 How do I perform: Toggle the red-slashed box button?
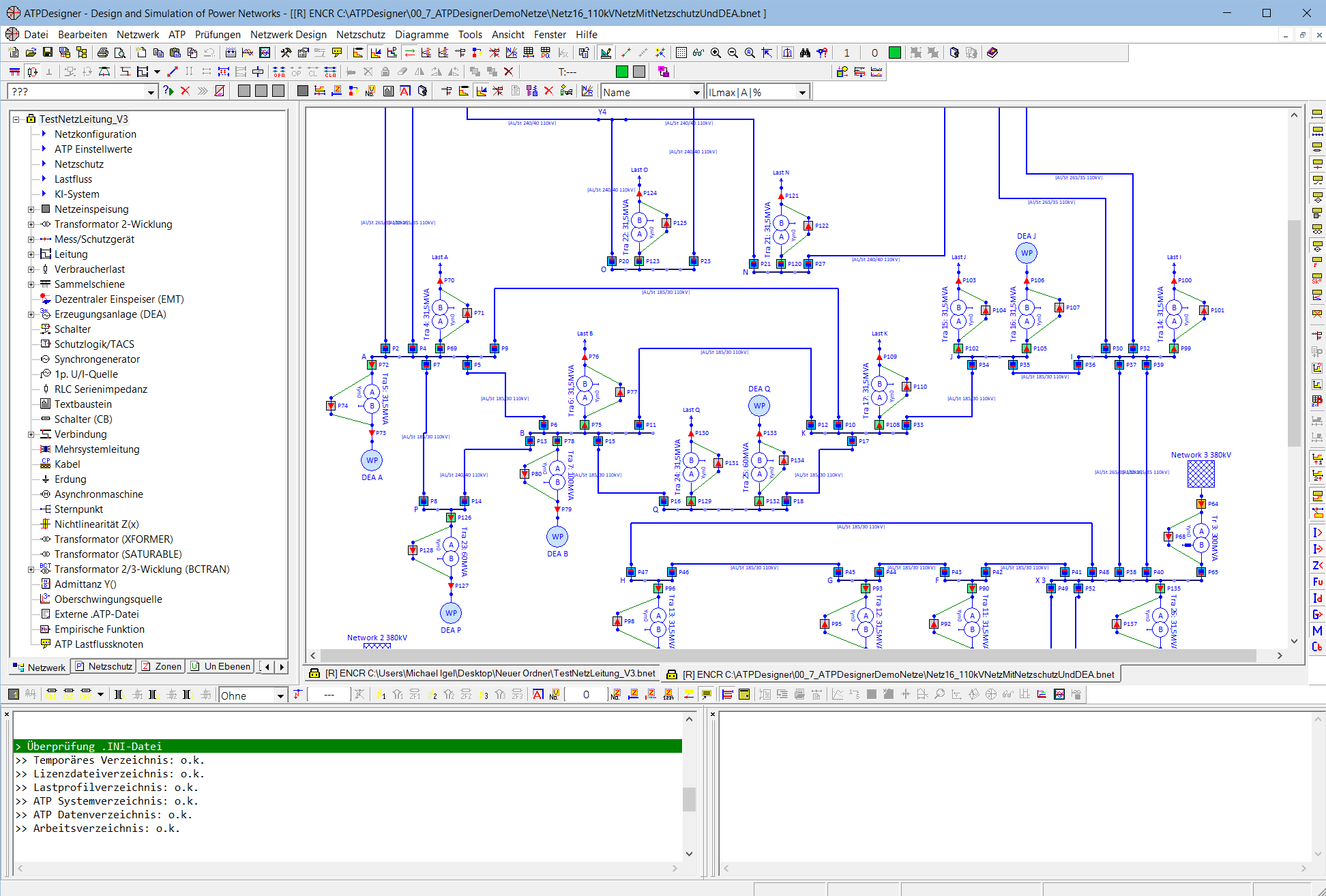[220, 91]
